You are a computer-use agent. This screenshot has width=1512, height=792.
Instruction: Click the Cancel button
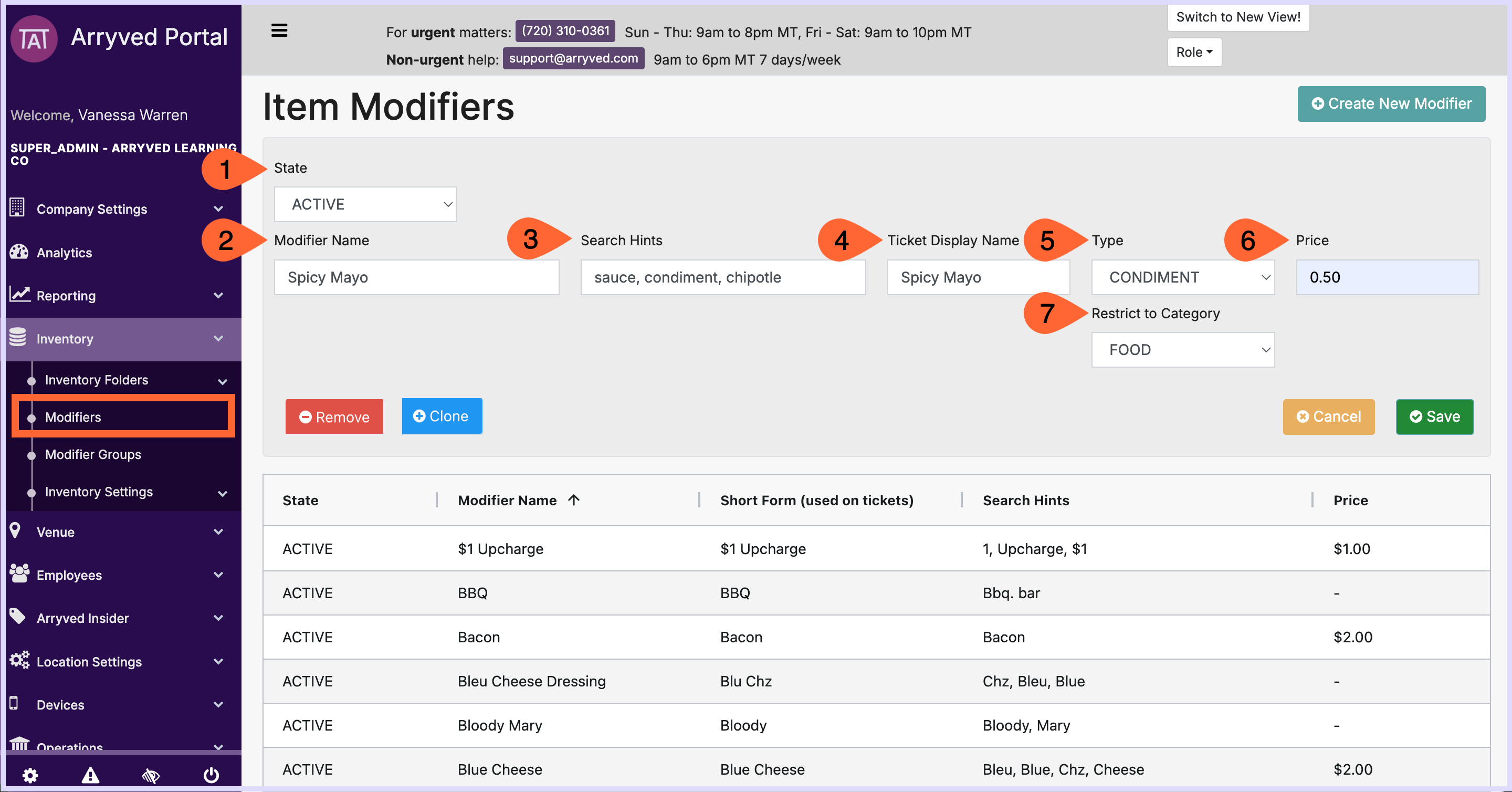[x=1328, y=417]
